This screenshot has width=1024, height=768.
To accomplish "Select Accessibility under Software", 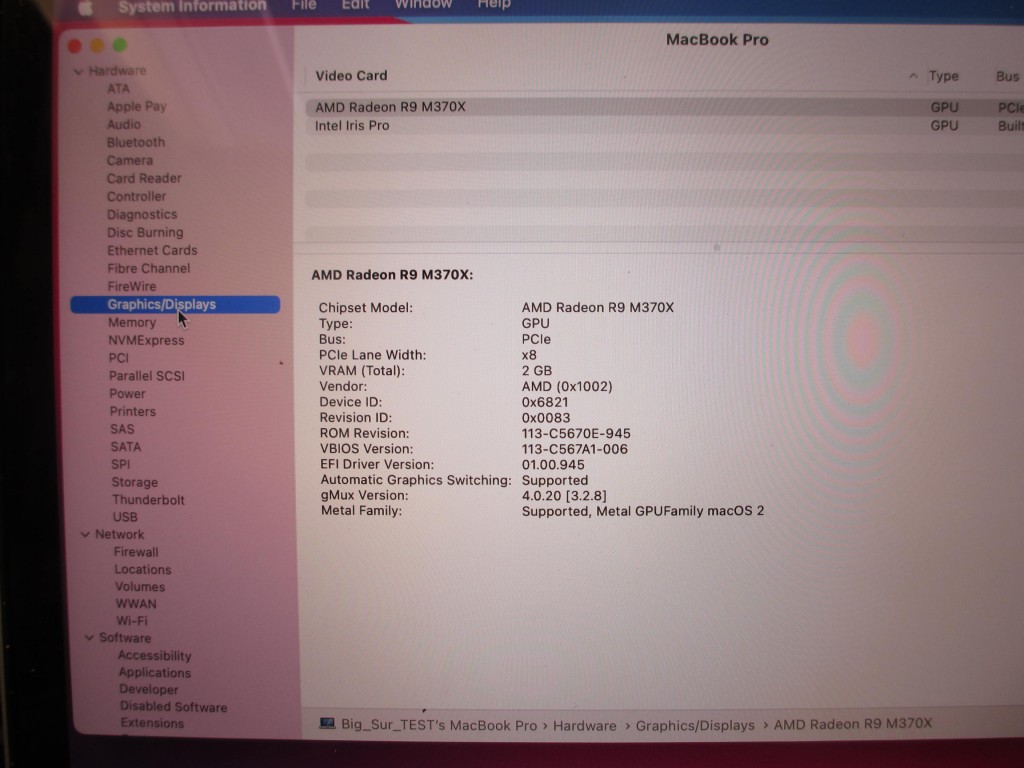I will coord(155,656).
